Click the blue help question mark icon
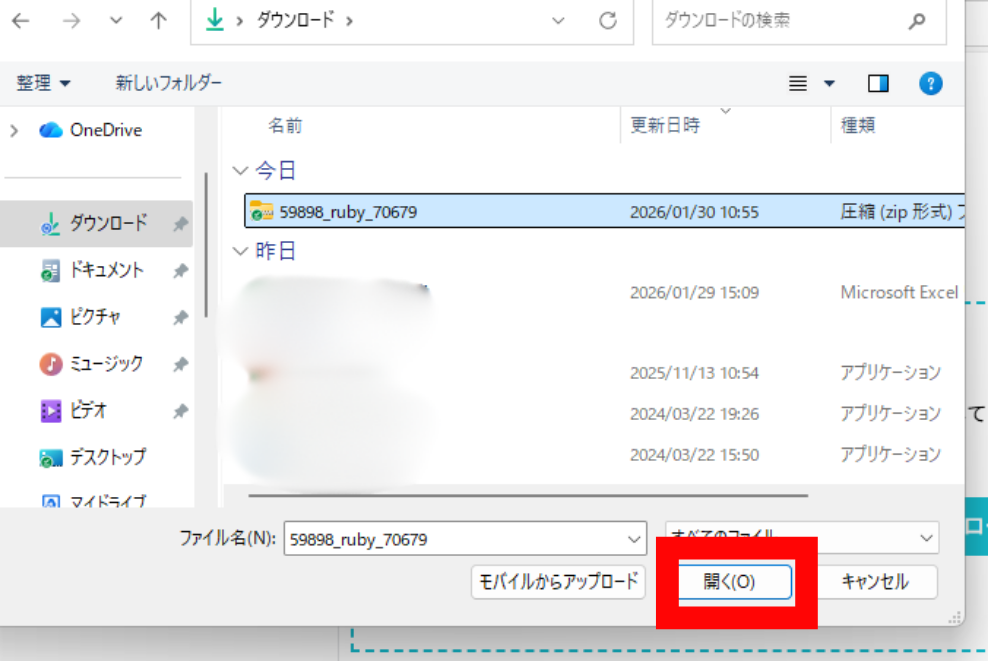This screenshot has height=661, width=989. [x=930, y=83]
